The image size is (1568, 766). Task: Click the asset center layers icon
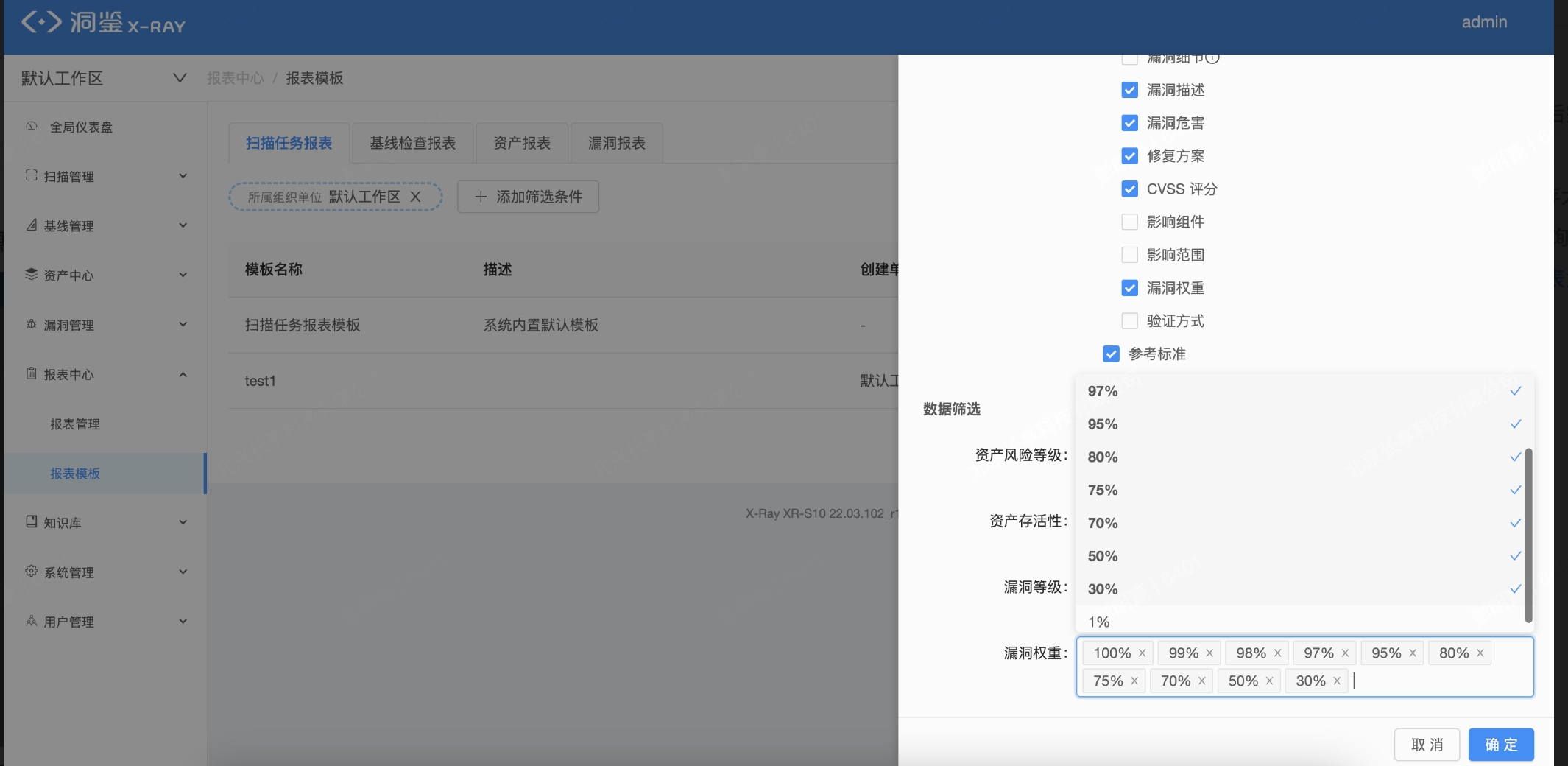point(32,274)
